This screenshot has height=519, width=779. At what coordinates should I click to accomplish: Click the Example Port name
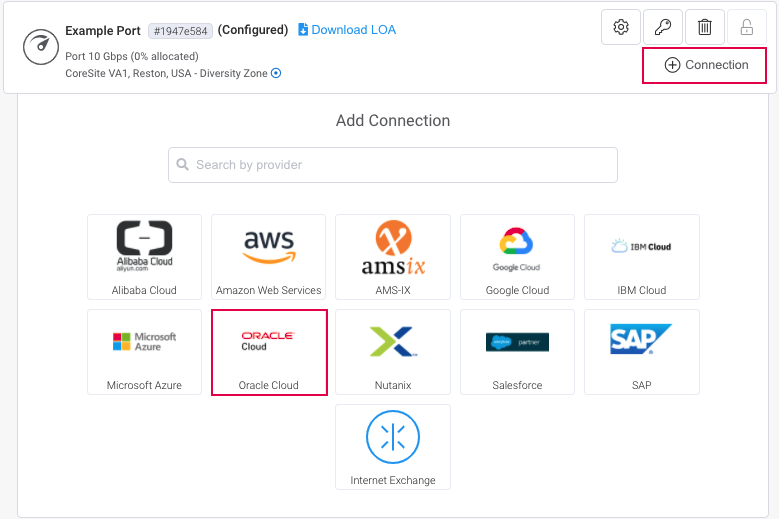[103, 31]
